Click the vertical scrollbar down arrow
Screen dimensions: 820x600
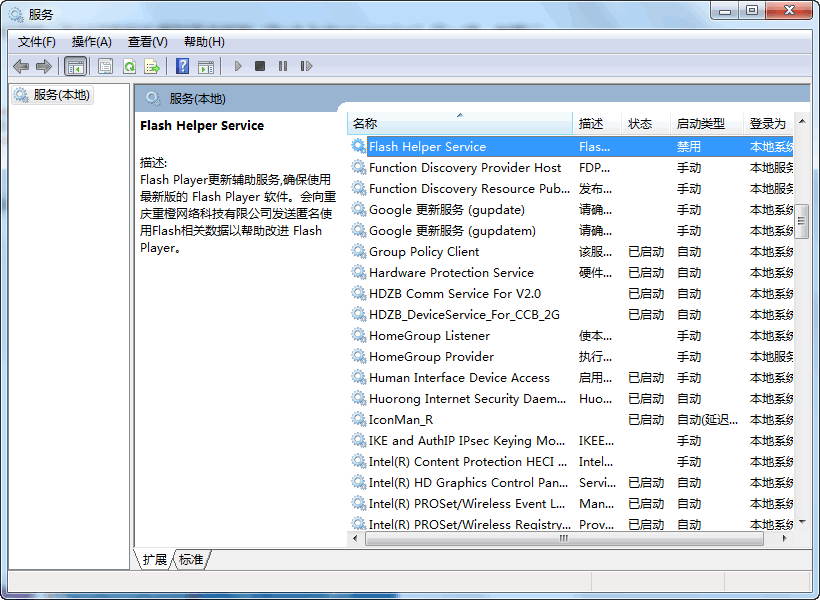coord(802,522)
